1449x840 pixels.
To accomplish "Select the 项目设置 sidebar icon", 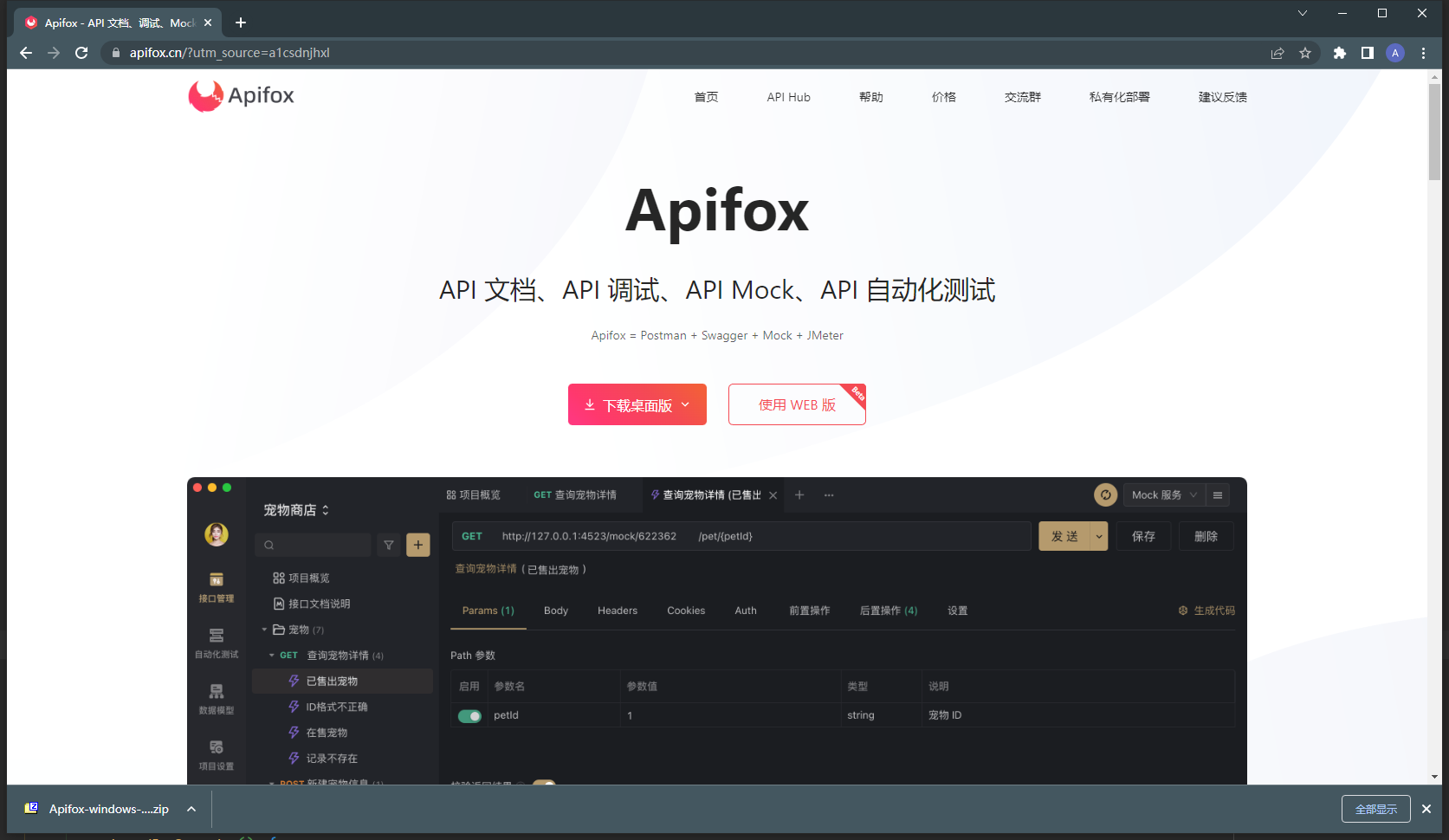I will pyautogui.click(x=217, y=754).
